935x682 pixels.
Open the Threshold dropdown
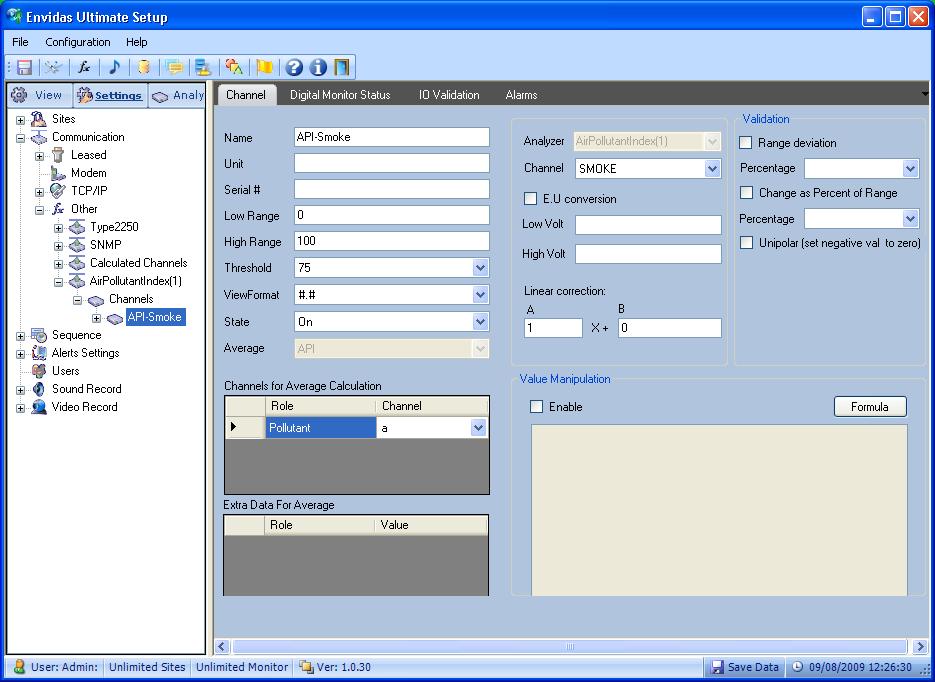480,268
